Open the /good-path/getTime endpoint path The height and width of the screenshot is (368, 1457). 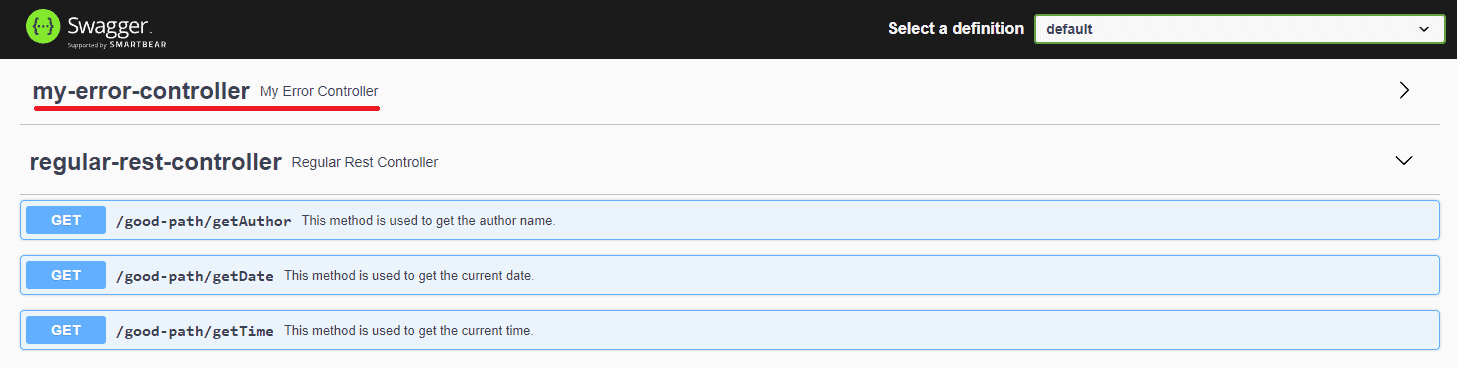pos(195,331)
